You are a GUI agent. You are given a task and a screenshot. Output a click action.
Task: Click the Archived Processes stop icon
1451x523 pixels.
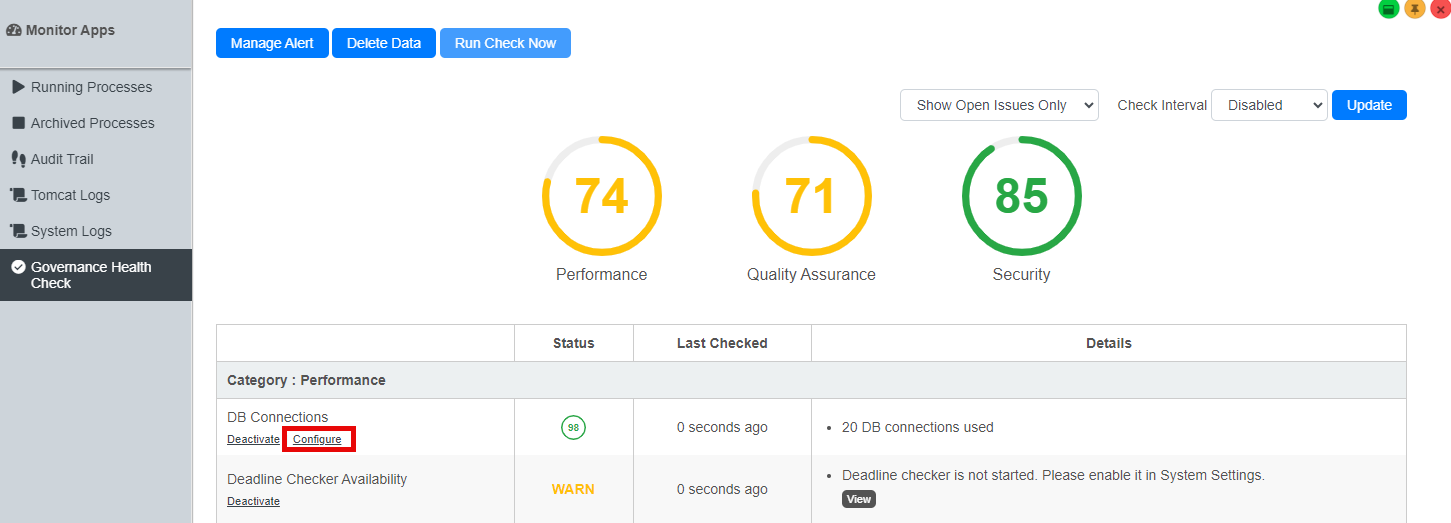coord(18,123)
